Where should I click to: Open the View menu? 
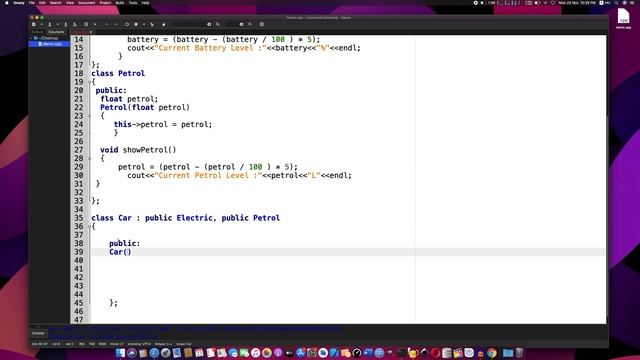tap(70, 2)
